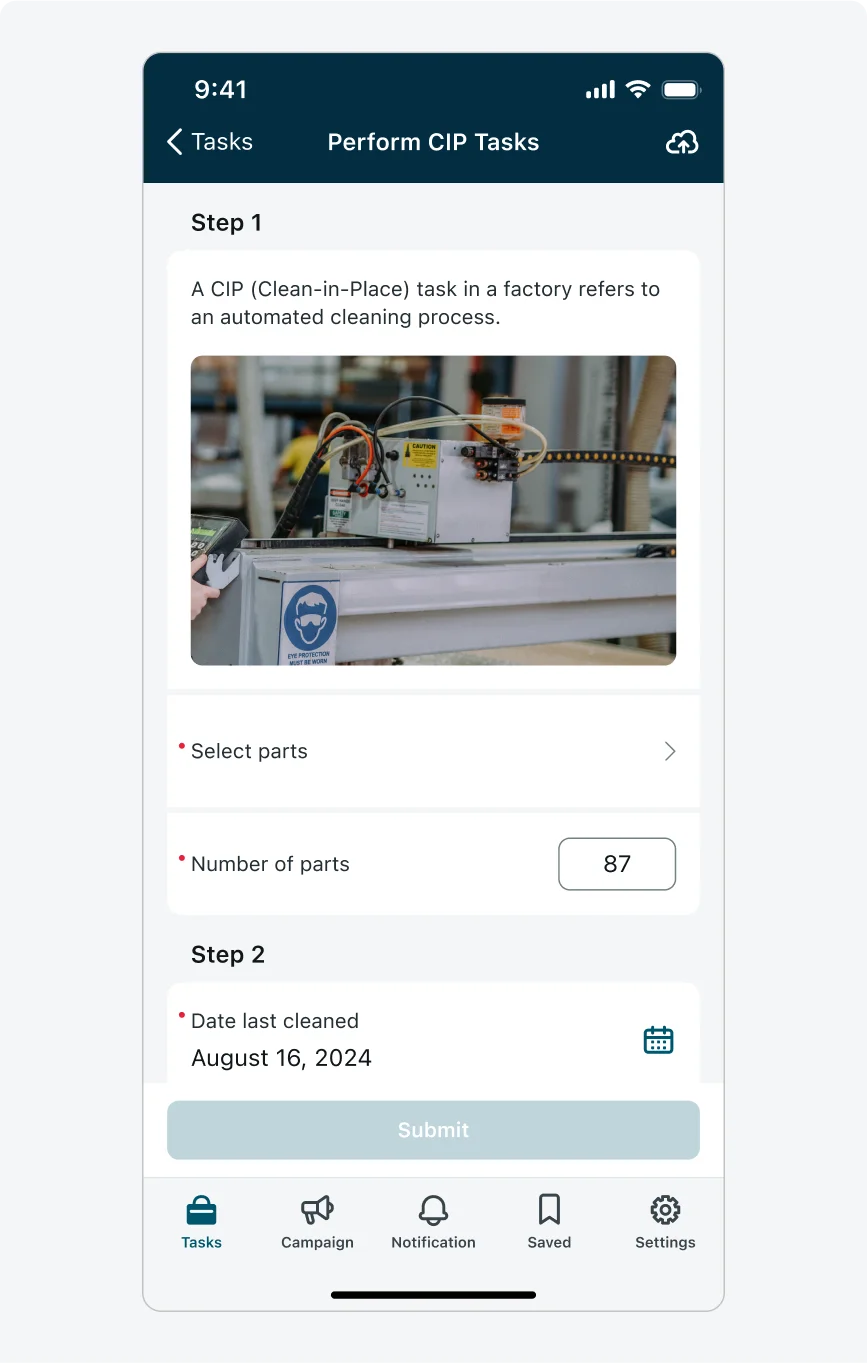Tap the August 16, 2024 date value

tap(281, 1058)
